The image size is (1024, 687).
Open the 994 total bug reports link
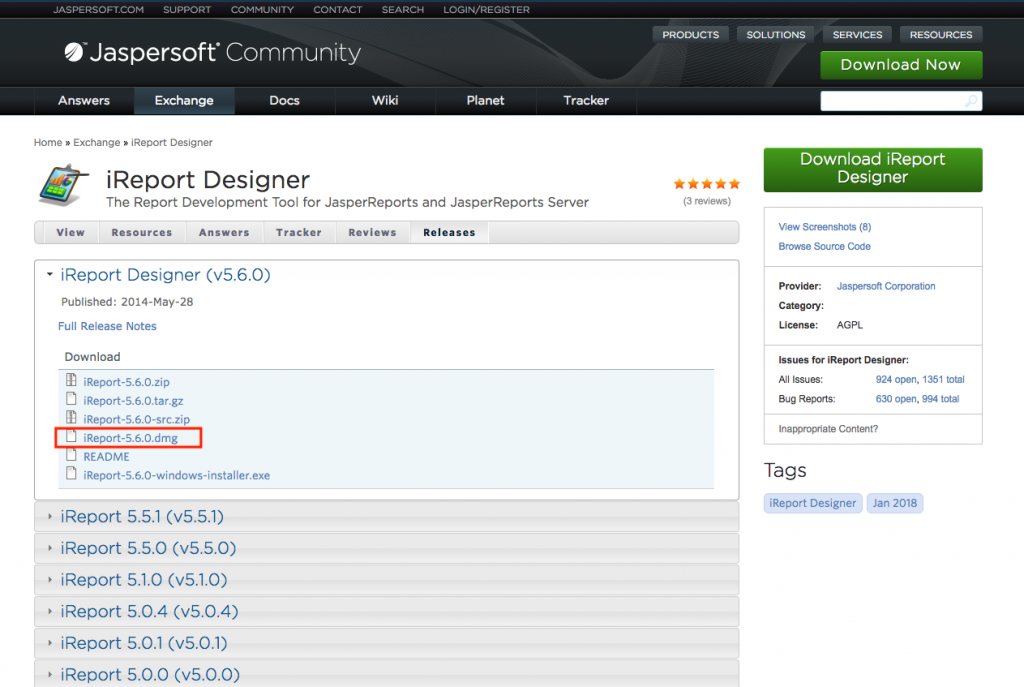[940, 399]
